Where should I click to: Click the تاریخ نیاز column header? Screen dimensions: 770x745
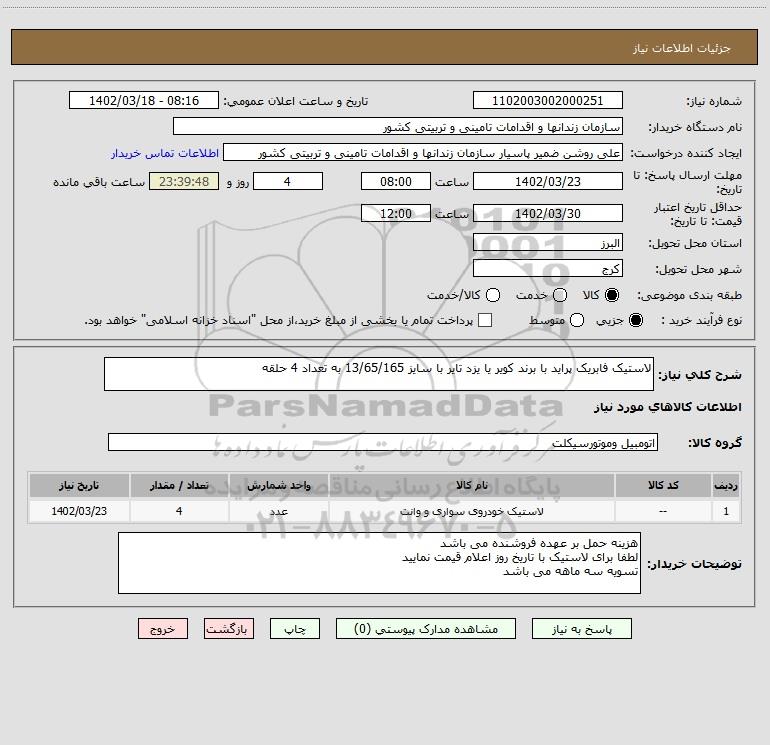pyautogui.click(x=79, y=485)
